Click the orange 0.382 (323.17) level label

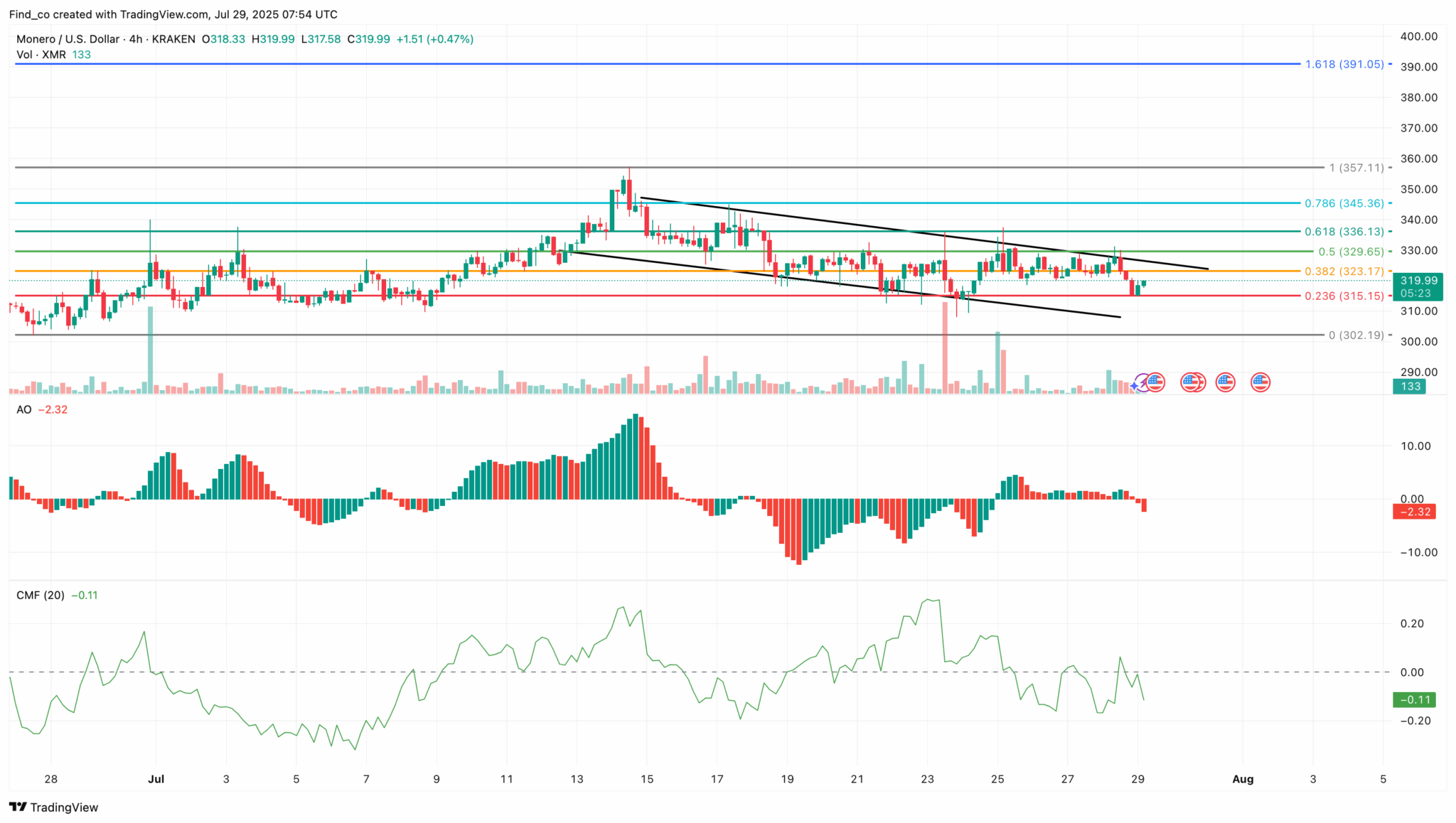[x=1344, y=271]
